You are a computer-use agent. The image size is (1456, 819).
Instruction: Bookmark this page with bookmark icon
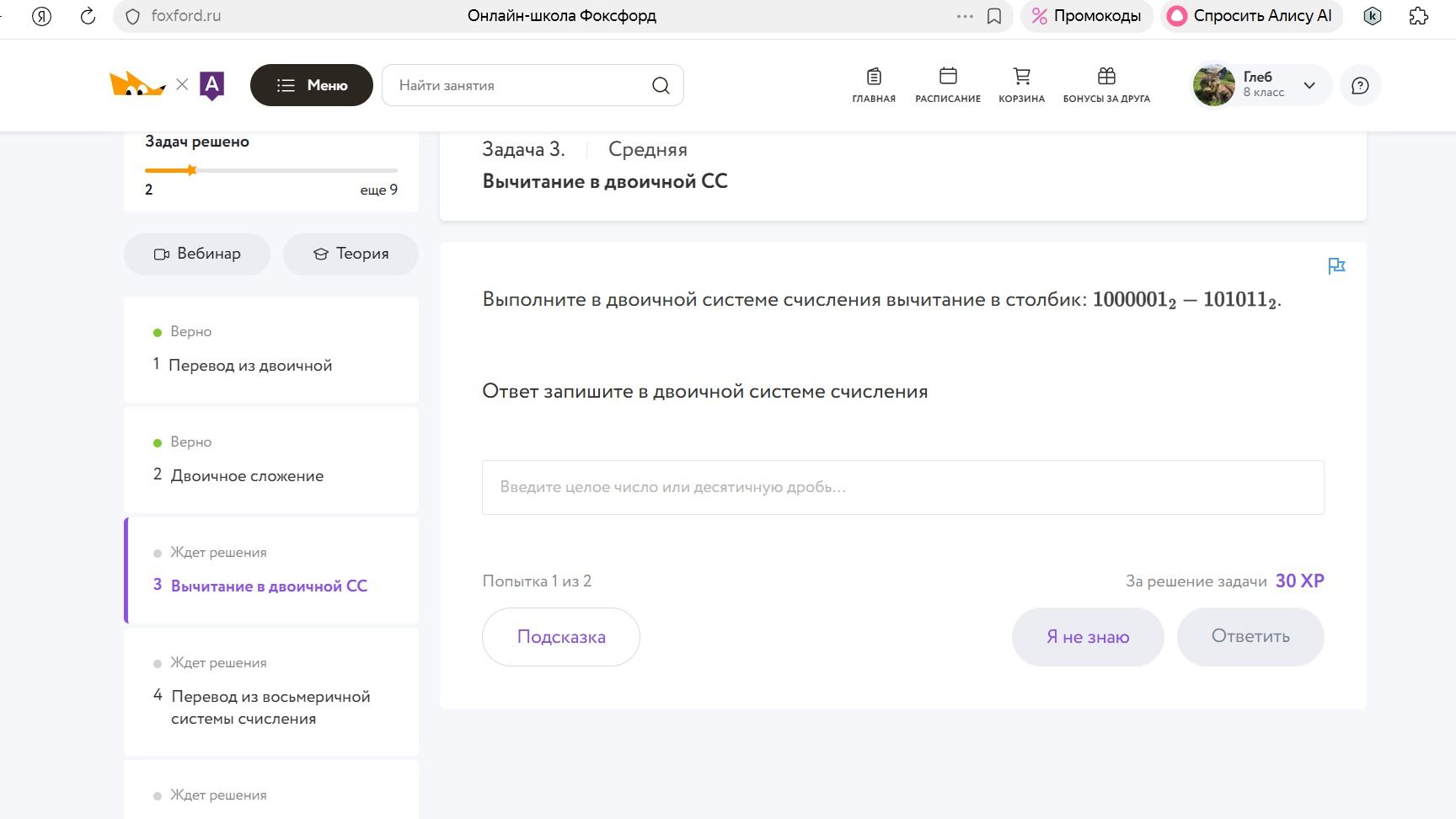tap(994, 16)
